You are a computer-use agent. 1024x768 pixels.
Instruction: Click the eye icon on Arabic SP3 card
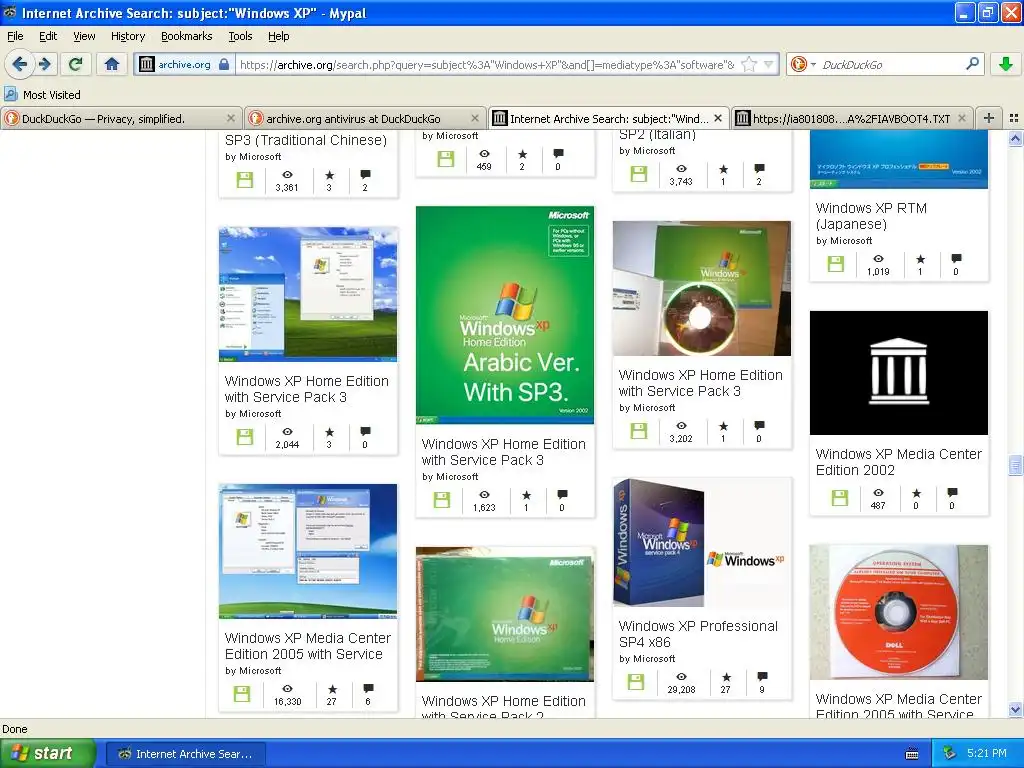[x=484, y=495]
